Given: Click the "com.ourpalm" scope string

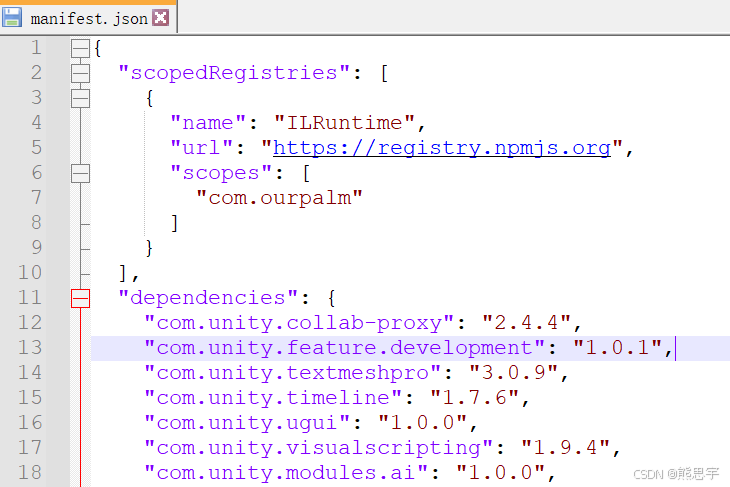Looking at the screenshot, I should (x=279, y=198).
